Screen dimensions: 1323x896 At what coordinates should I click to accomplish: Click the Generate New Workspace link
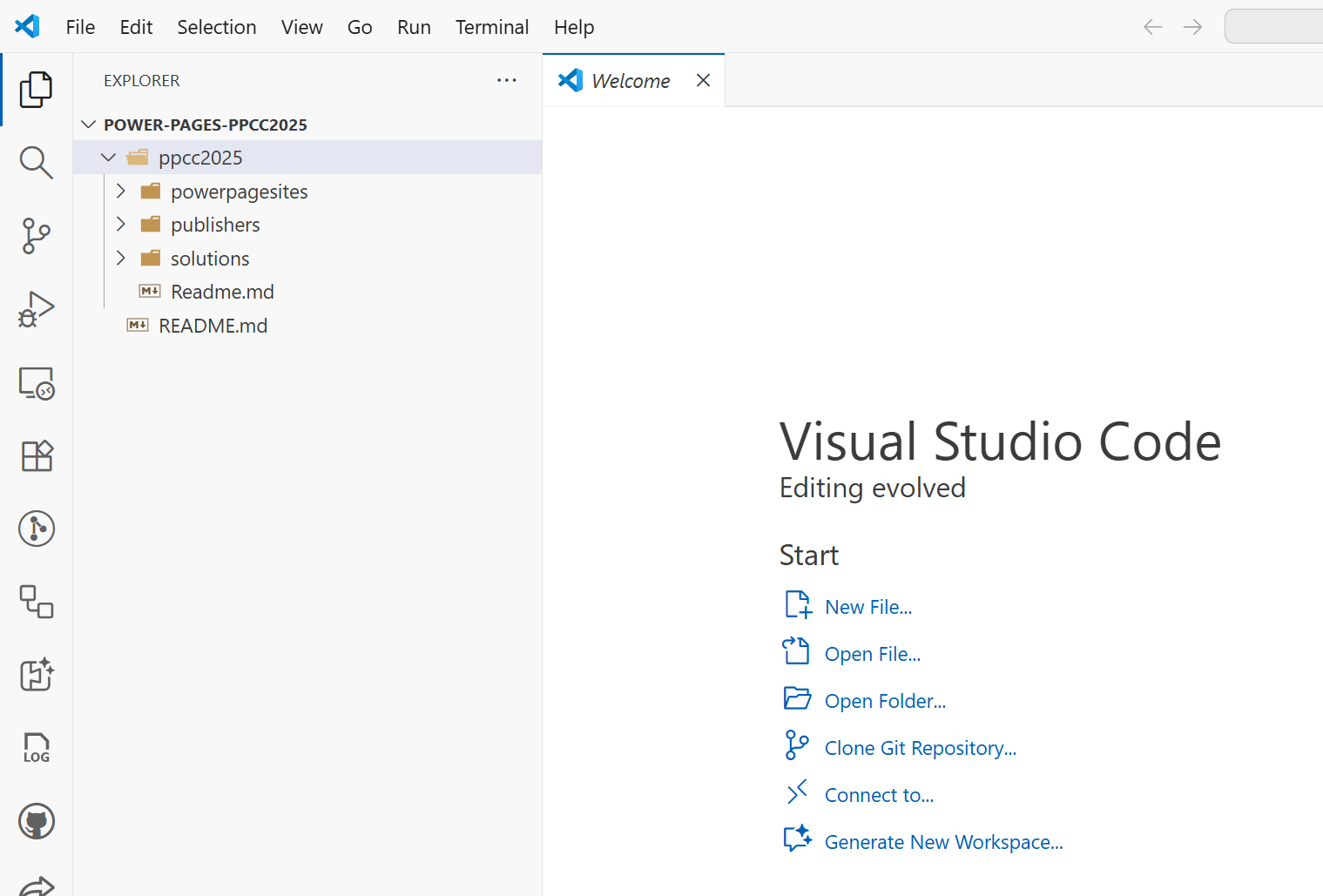click(x=944, y=841)
